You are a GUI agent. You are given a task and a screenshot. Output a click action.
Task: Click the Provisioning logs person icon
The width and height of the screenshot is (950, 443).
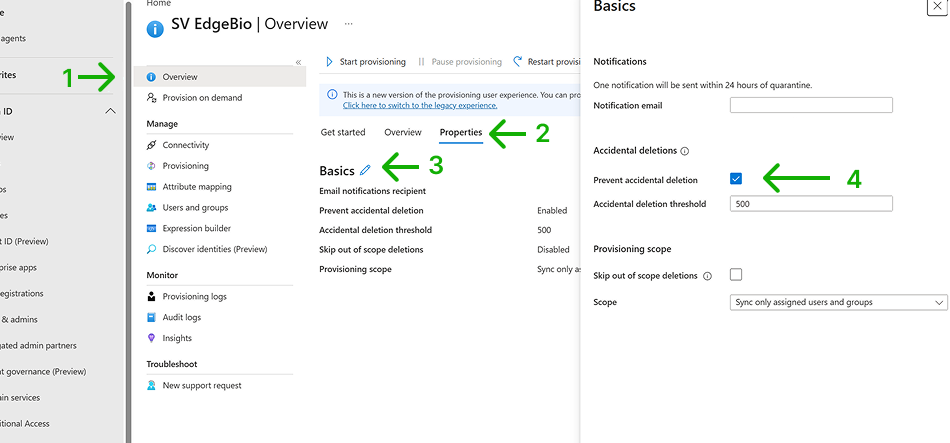151,296
